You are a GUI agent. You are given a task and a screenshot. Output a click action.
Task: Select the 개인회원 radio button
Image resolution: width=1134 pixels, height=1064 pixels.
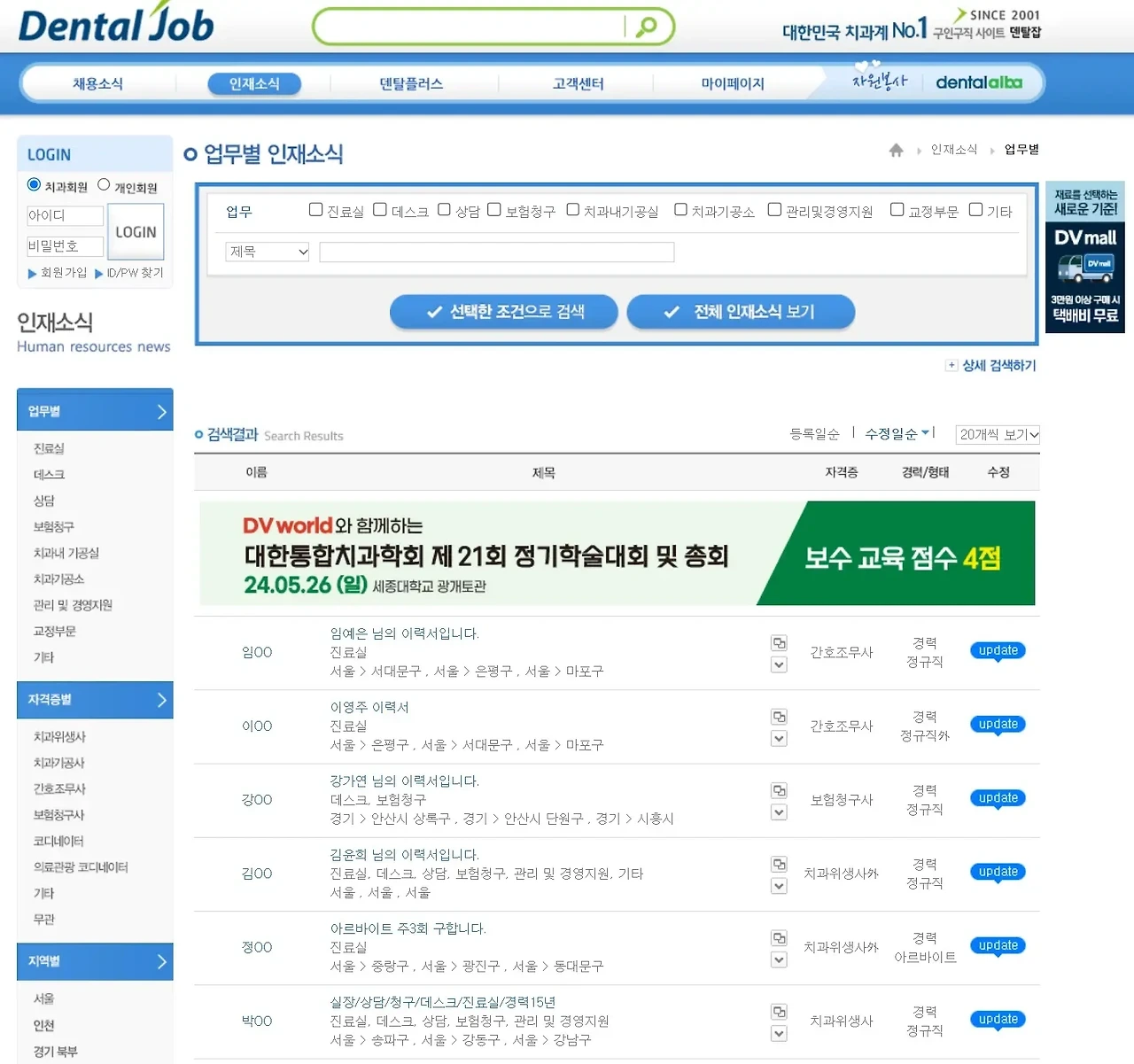pyautogui.click(x=104, y=184)
